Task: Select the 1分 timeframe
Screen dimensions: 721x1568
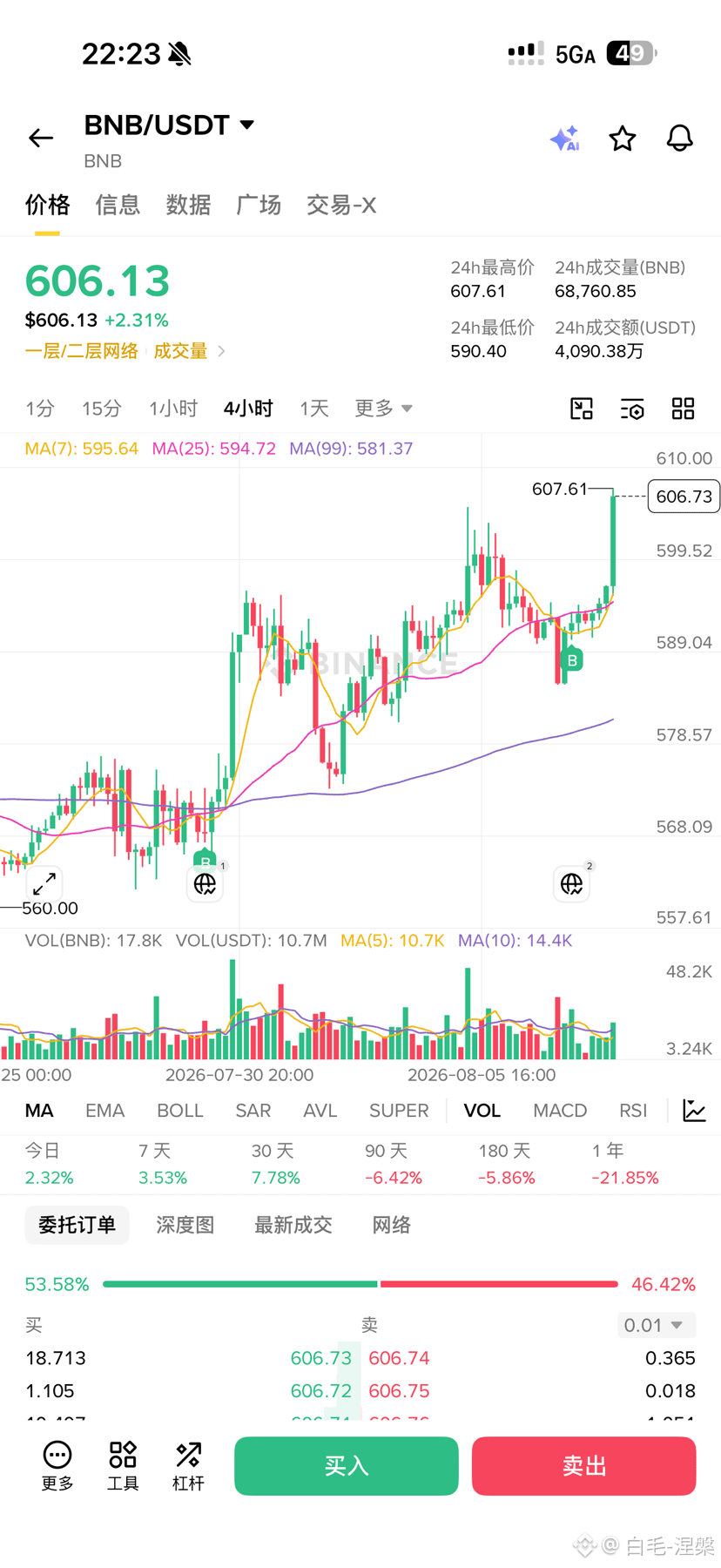Action: 40,409
